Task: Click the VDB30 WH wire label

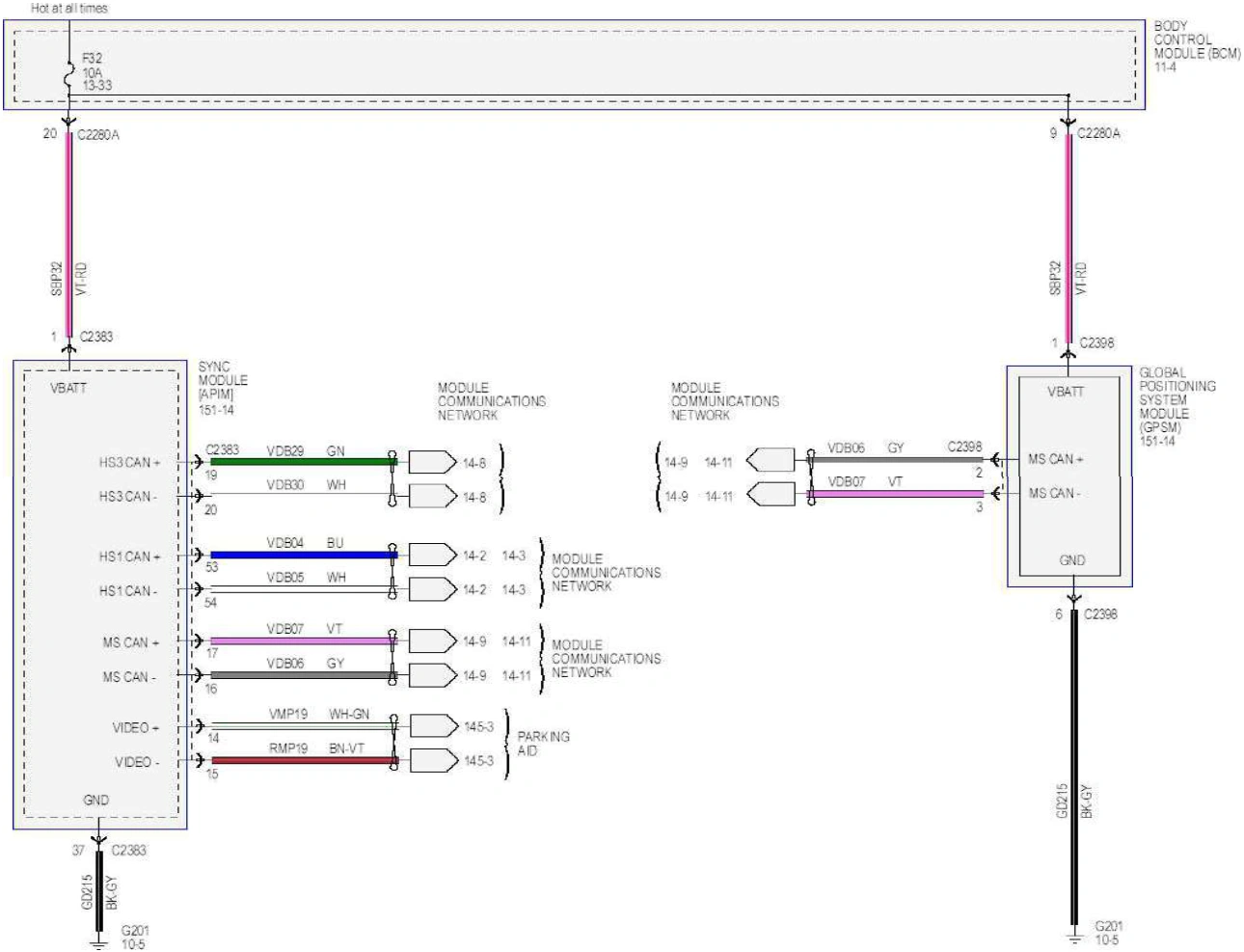Action: coord(306,484)
